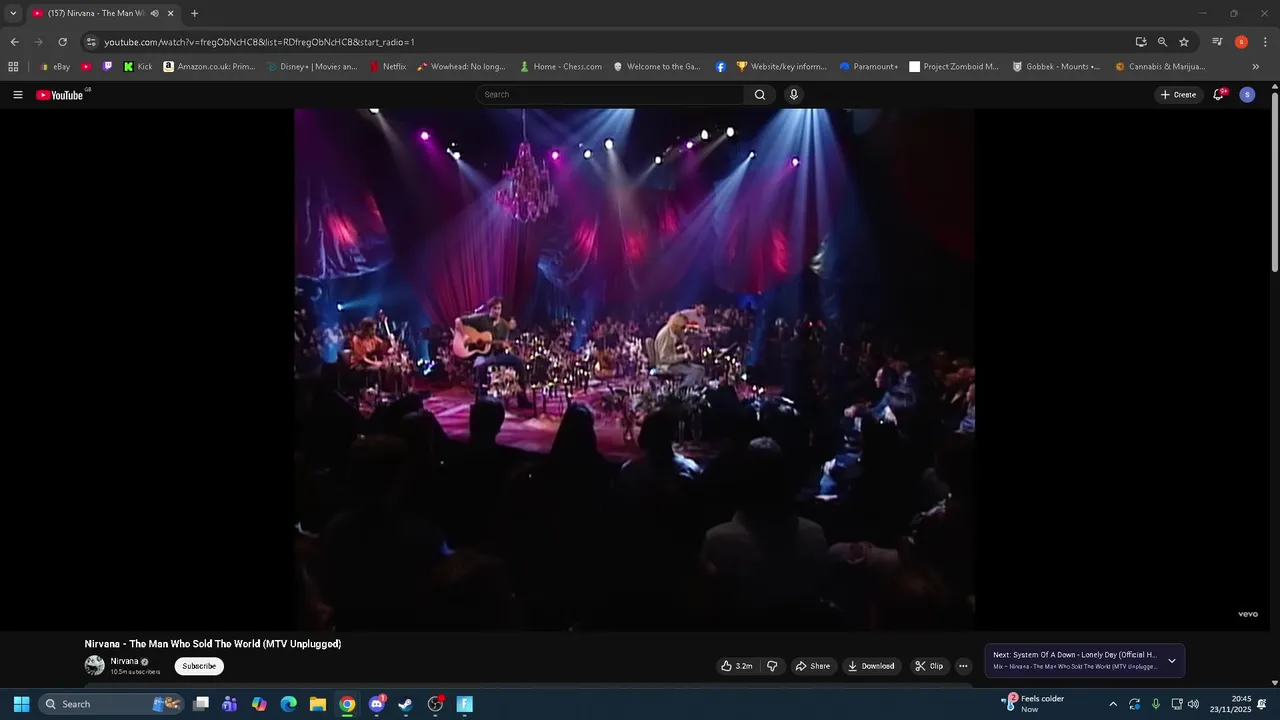Open the Home - Chess.com bookmark

click(561, 67)
